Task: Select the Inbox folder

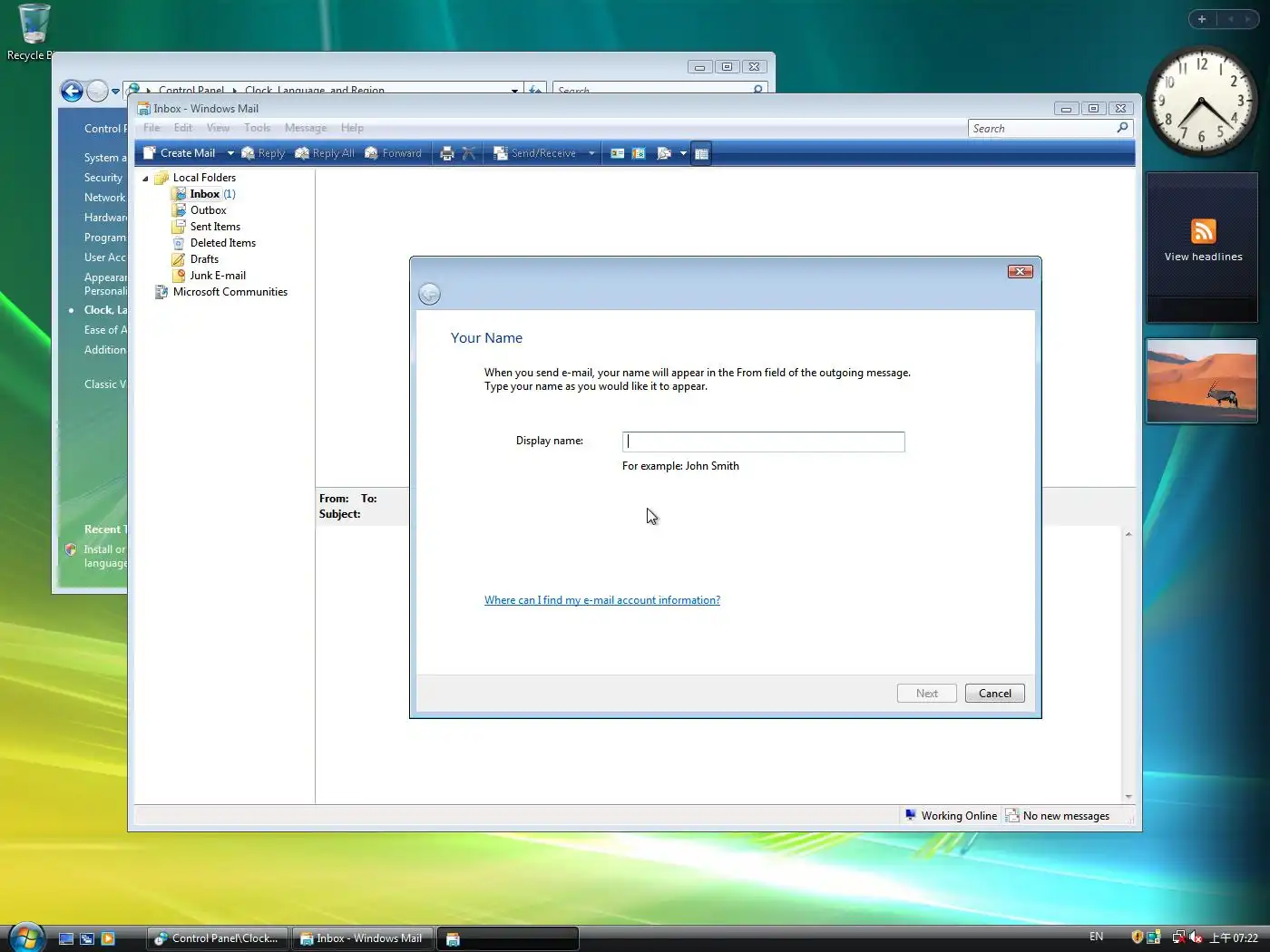Action: 204,194
